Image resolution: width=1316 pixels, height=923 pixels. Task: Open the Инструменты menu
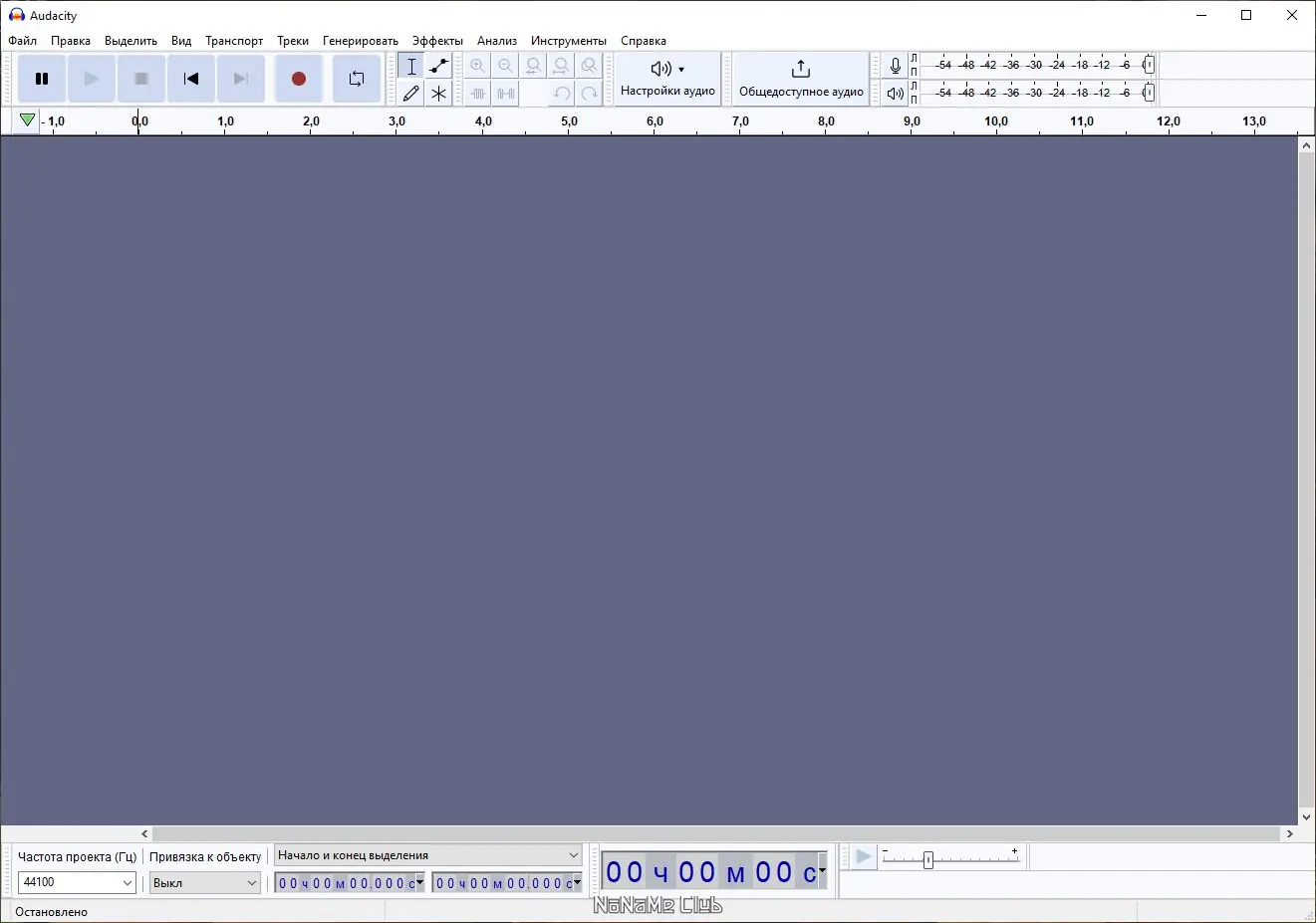tap(569, 41)
